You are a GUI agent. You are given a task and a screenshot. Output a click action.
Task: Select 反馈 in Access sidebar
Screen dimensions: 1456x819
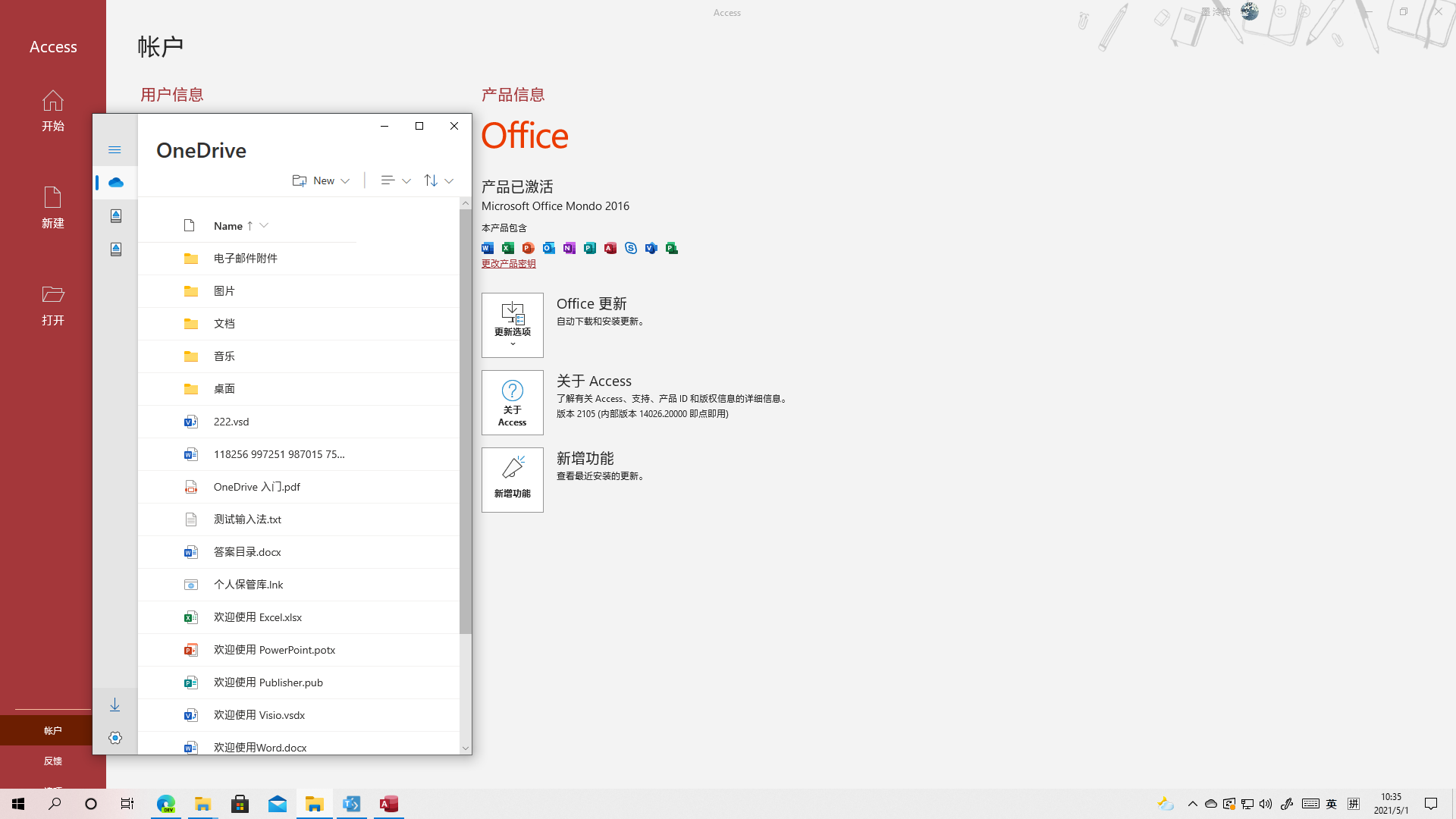point(53,761)
